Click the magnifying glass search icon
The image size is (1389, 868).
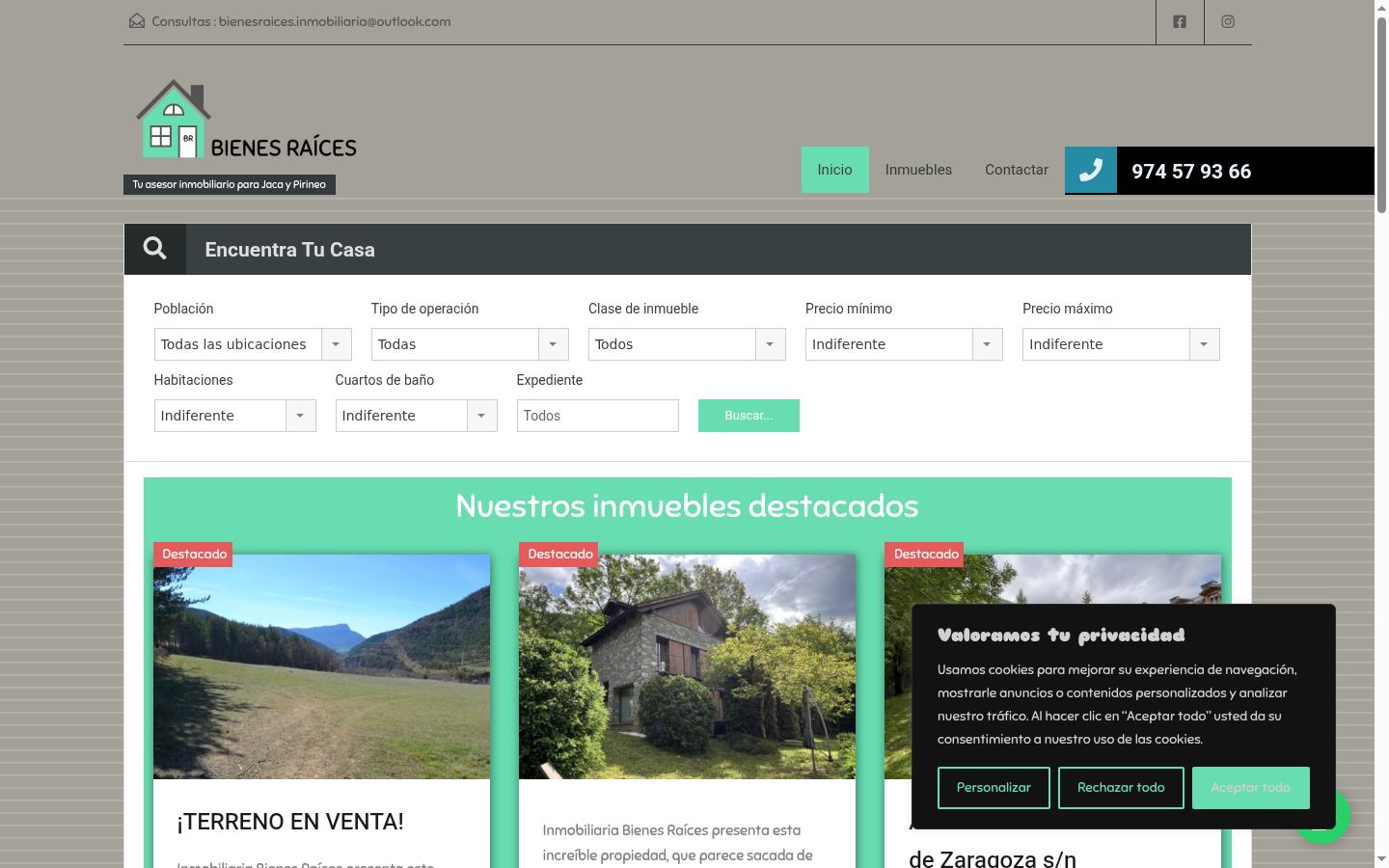point(154,249)
